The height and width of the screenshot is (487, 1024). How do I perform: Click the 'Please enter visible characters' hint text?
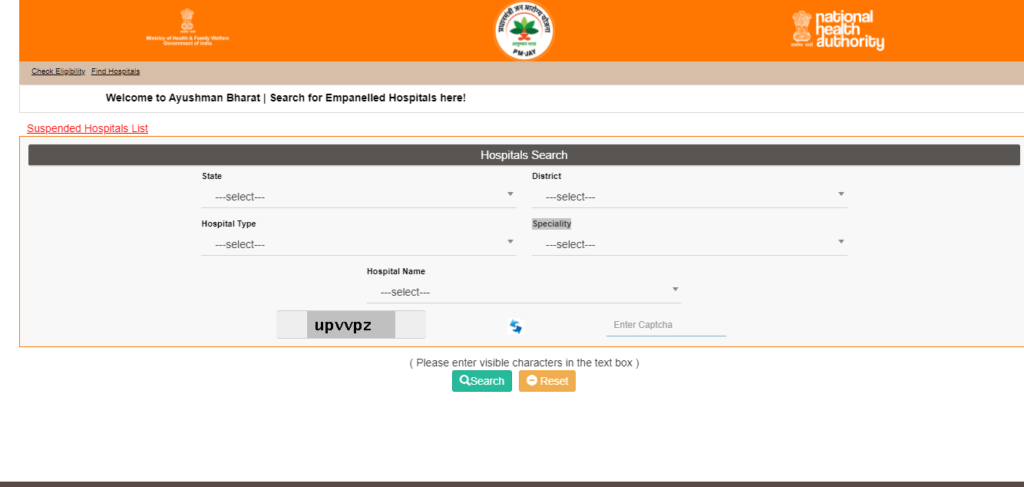524,362
